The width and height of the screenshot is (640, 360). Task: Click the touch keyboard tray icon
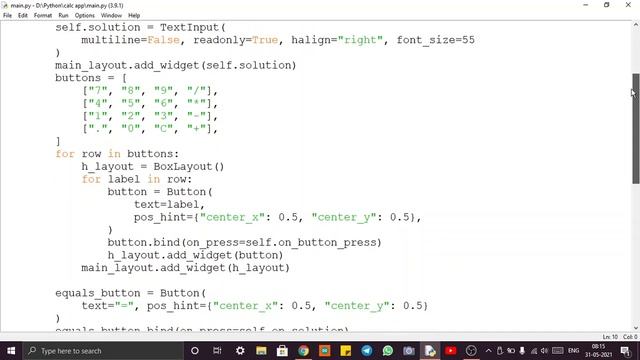(x=558, y=351)
